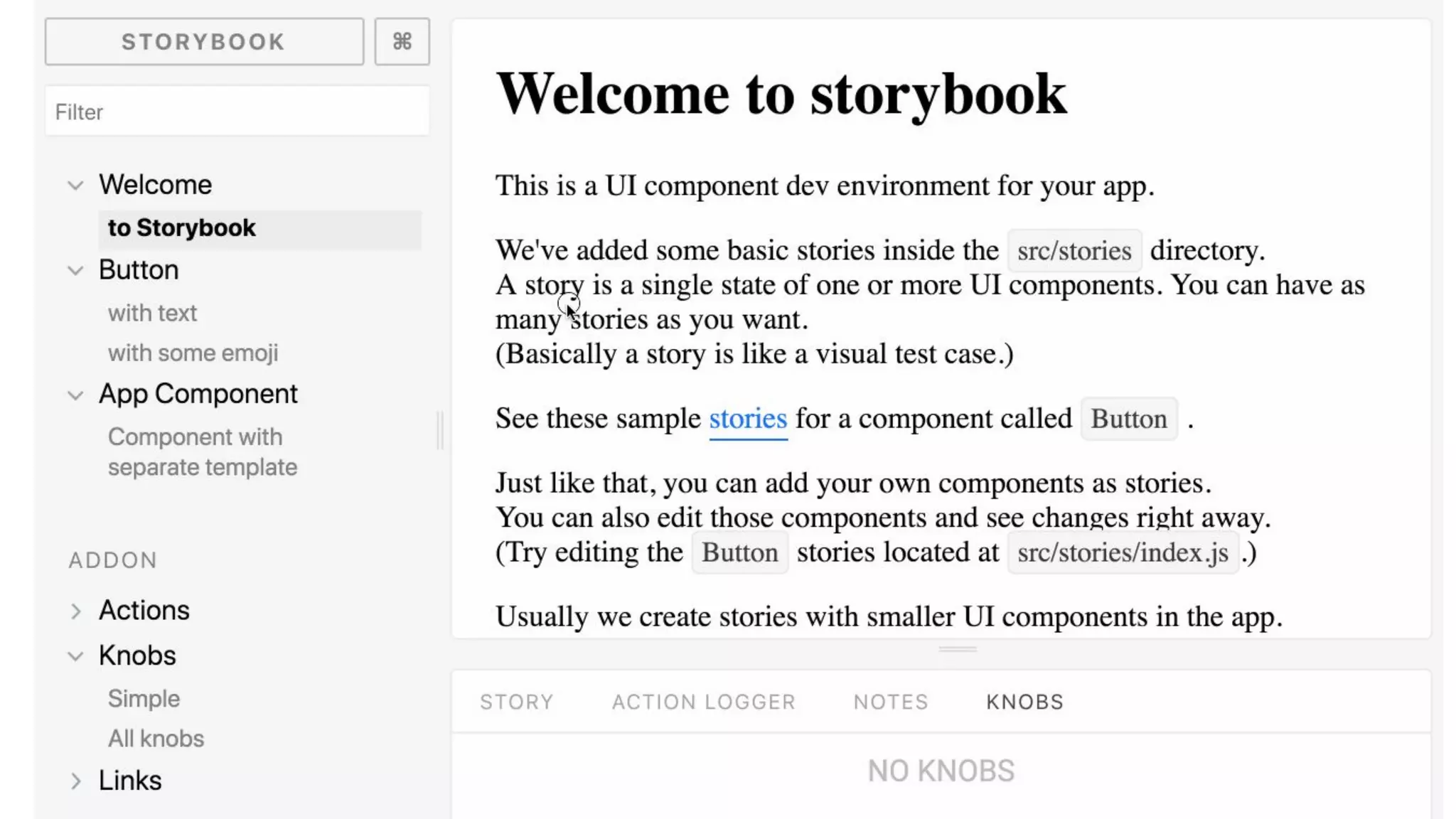
Task: Focus the Filter stories input field
Action: point(237,111)
